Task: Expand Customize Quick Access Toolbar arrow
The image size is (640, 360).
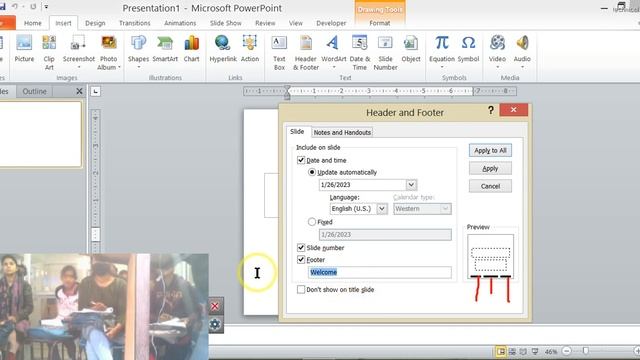Action: (46, 7)
